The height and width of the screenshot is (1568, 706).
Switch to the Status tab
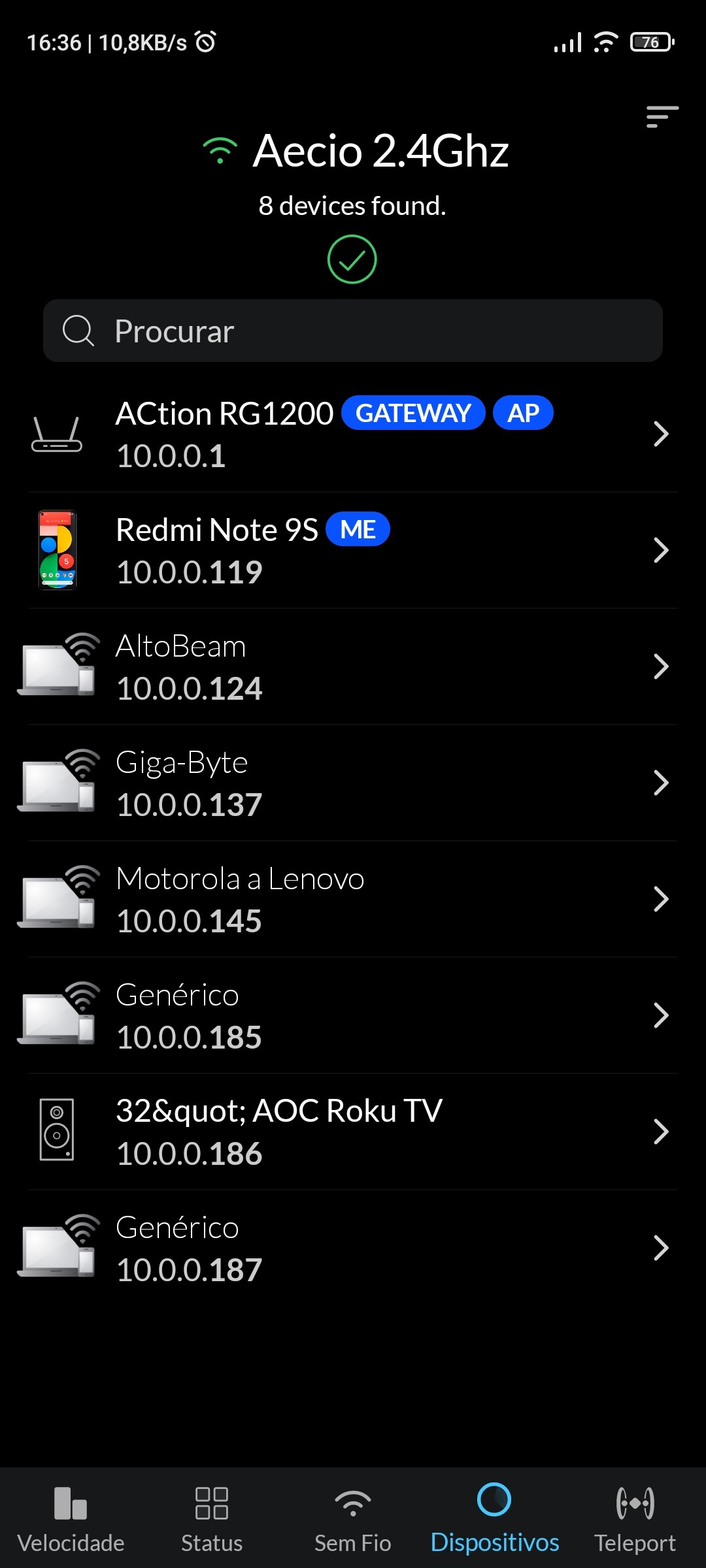pos(212,1518)
